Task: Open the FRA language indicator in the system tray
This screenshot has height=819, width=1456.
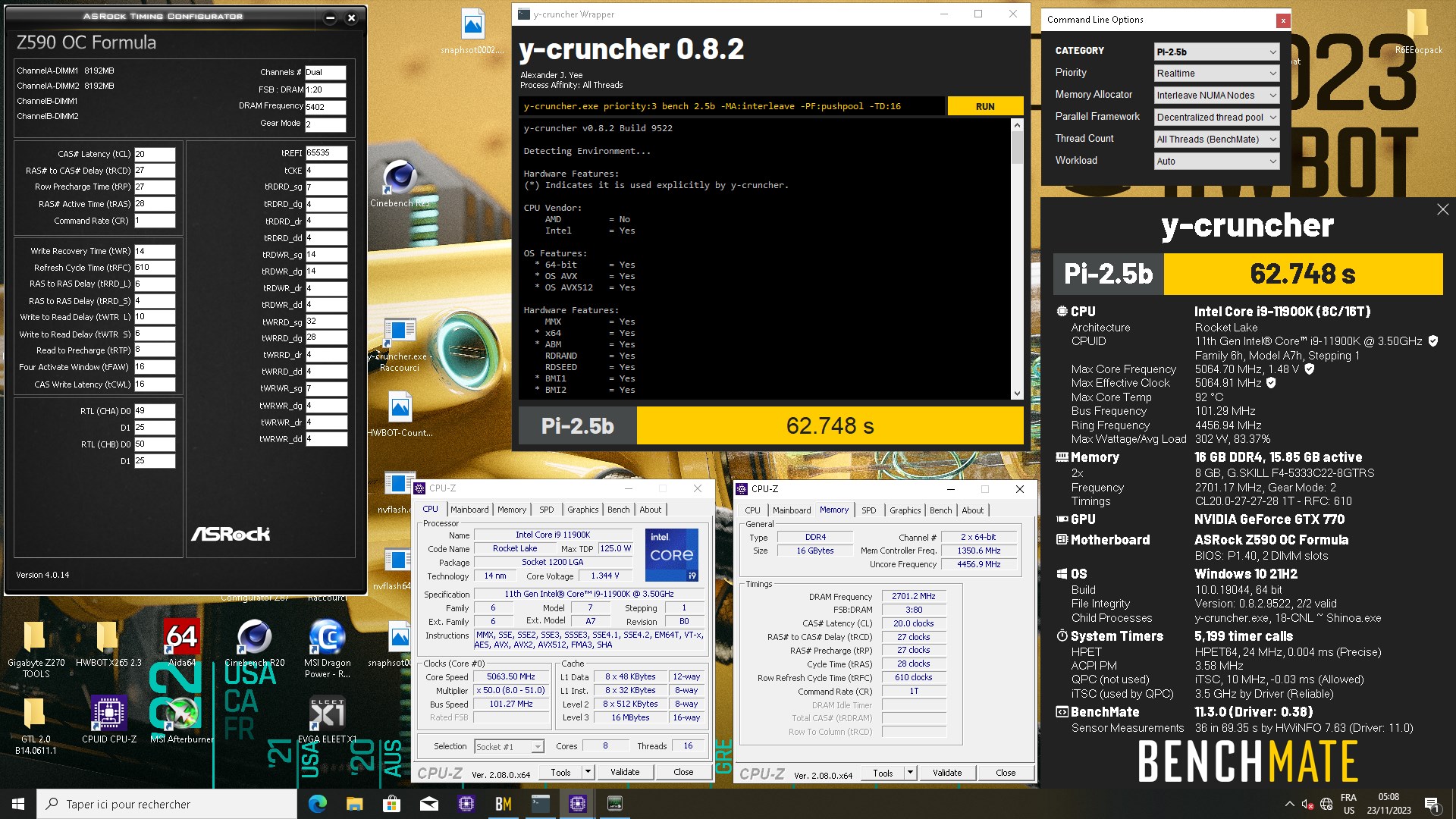Action: pyautogui.click(x=1348, y=804)
